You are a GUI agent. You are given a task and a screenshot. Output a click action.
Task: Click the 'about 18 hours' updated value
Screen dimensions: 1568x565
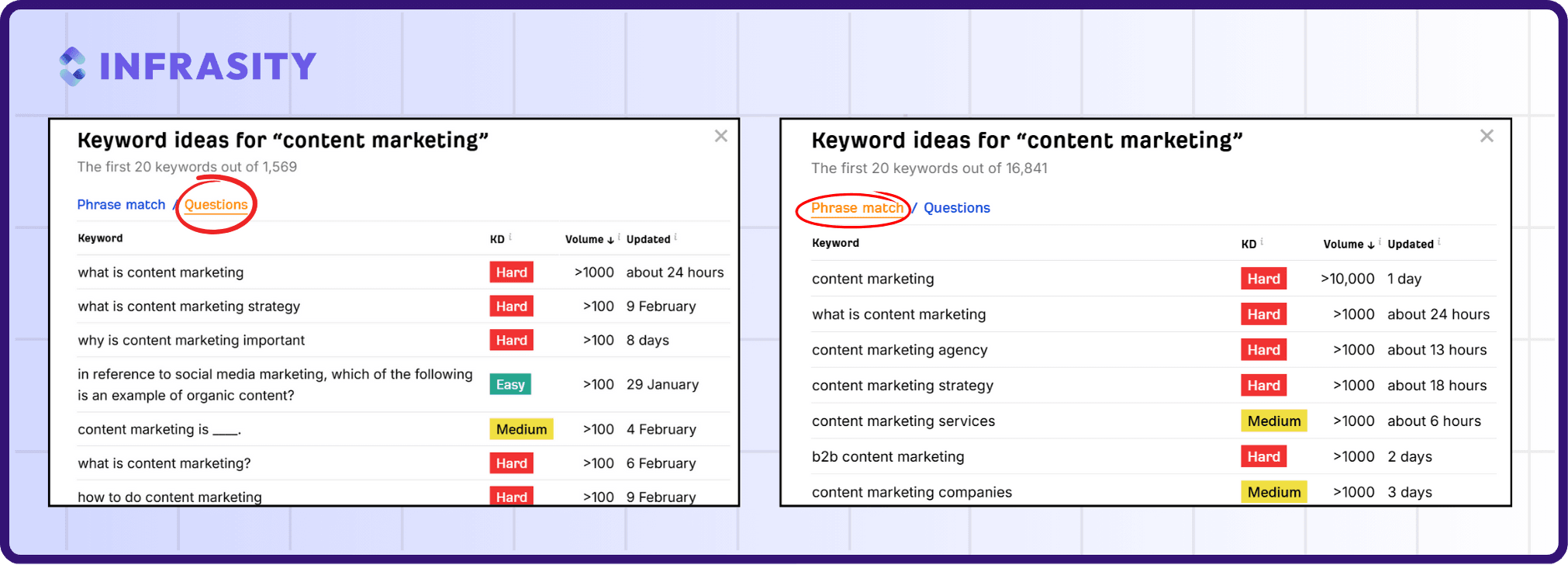point(1437,386)
